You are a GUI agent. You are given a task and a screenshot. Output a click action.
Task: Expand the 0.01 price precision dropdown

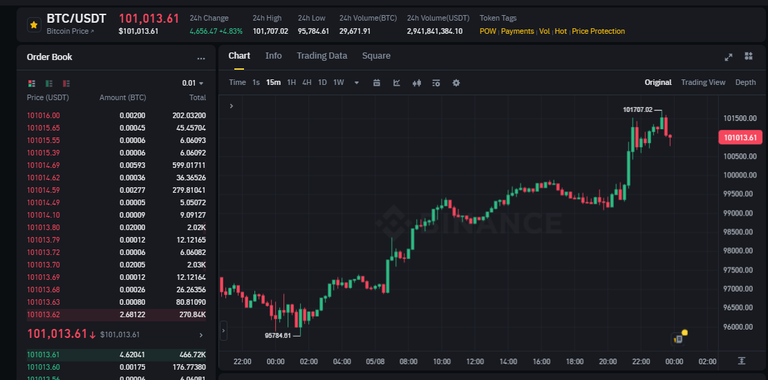coord(193,83)
